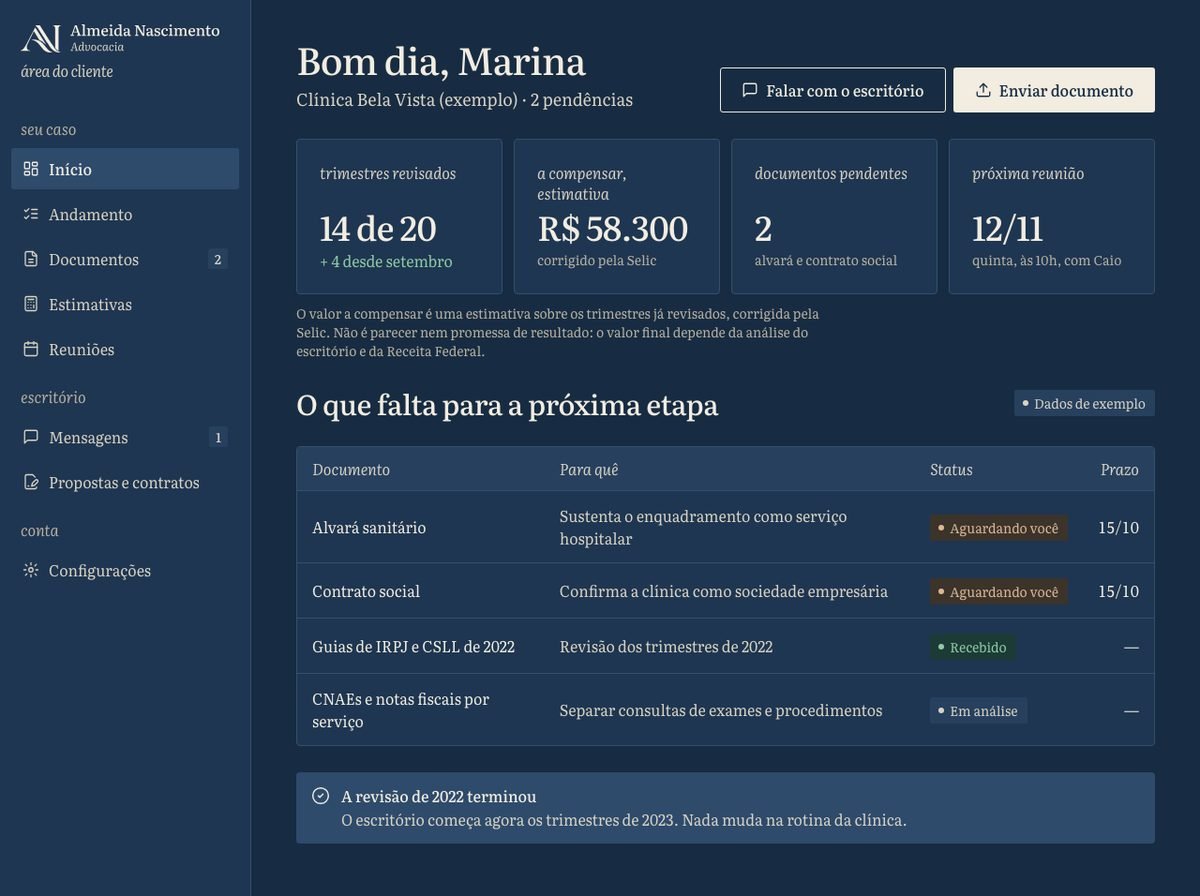Click the Estimativas calculator icon

click(31, 304)
